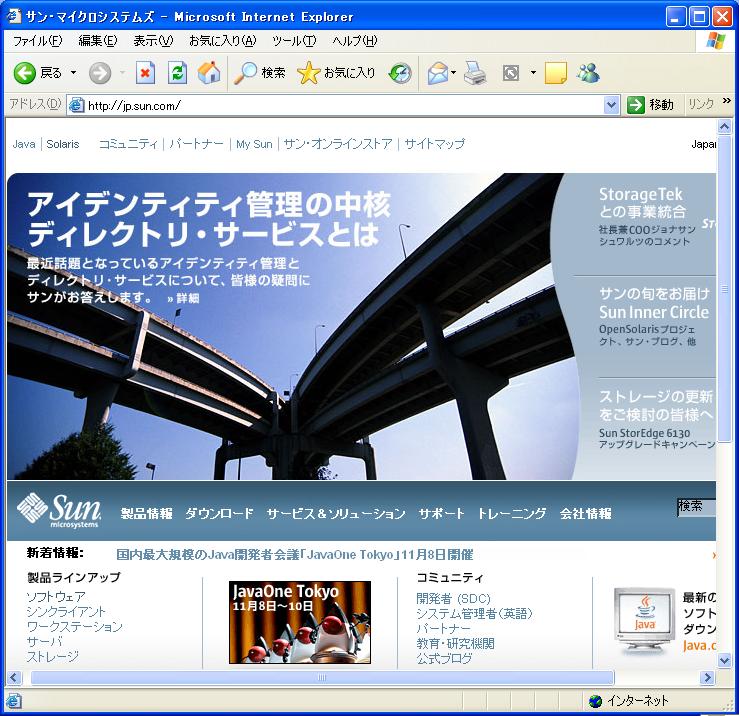The image size is (739, 716).
Task: Click the fullscreen/edit icon next to Print
Action: (511, 73)
